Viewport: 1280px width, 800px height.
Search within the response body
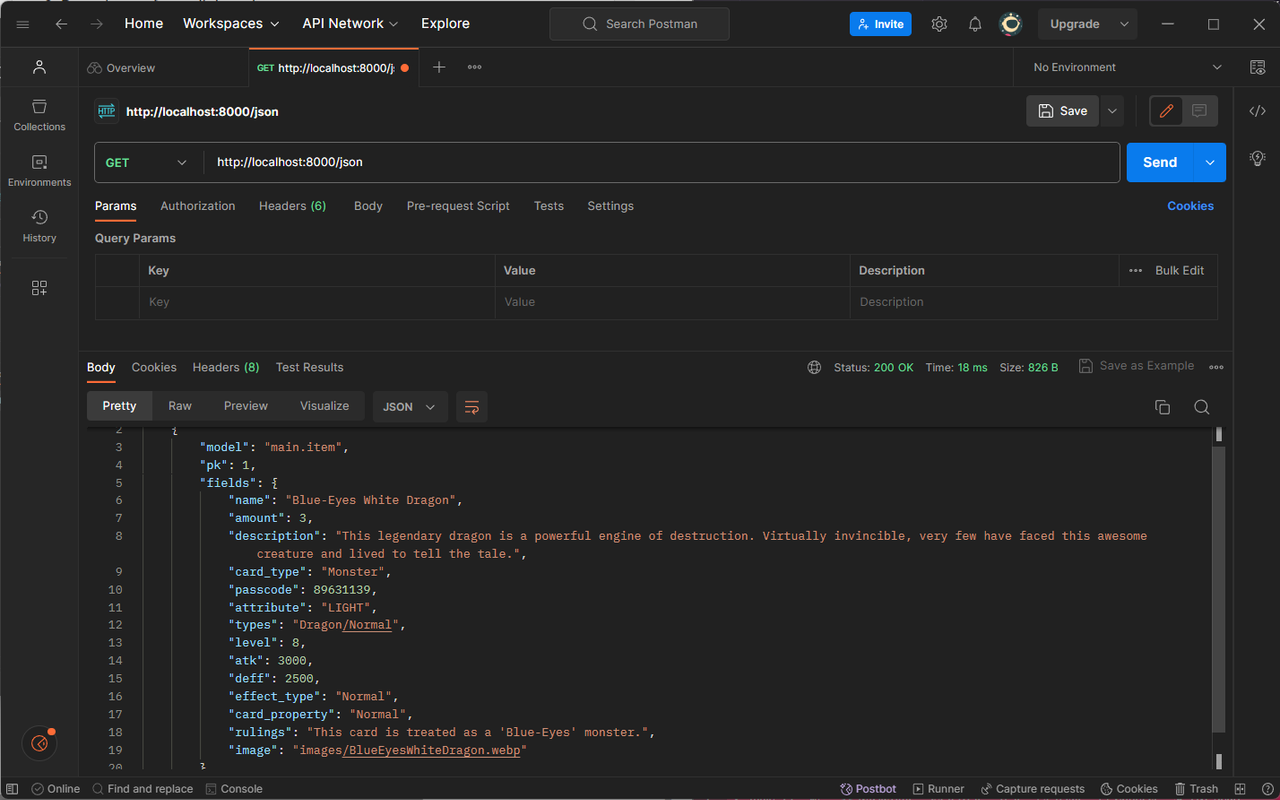tap(1202, 407)
